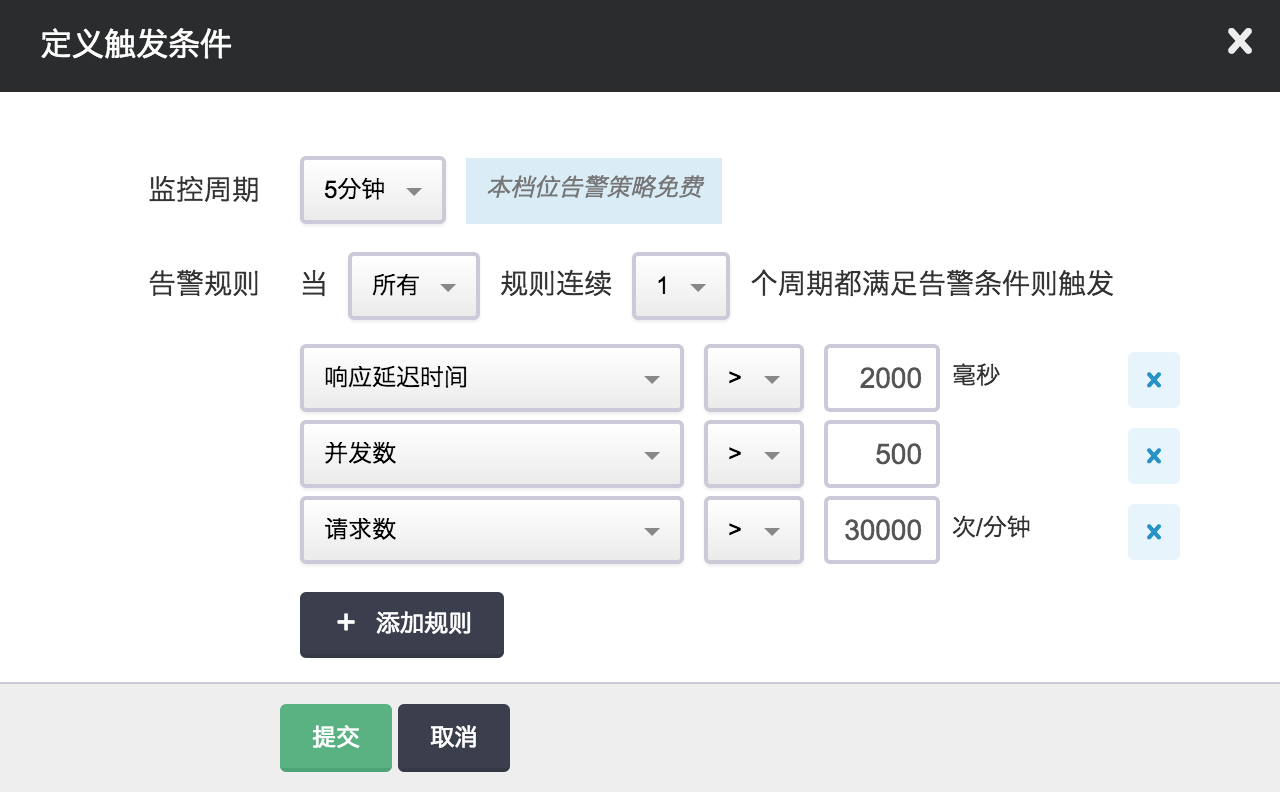Close the 定义触发条件 dialog
This screenshot has width=1280, height=792.
[1239, 42]
